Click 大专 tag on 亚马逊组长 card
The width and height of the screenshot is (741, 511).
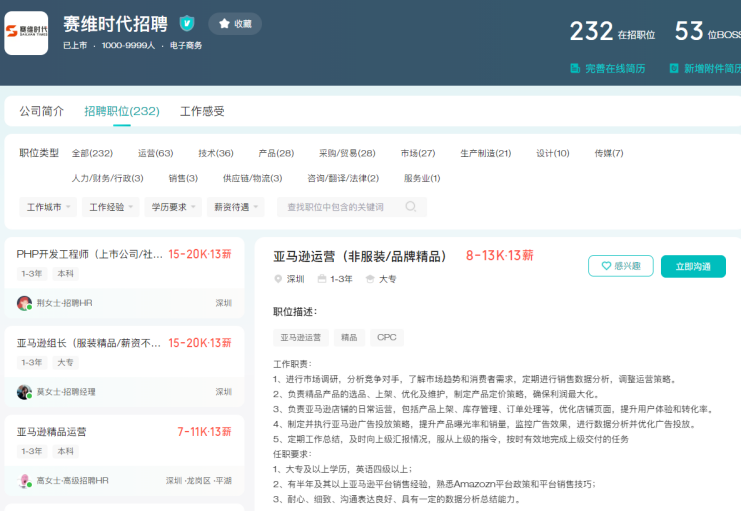pos(65,363)
